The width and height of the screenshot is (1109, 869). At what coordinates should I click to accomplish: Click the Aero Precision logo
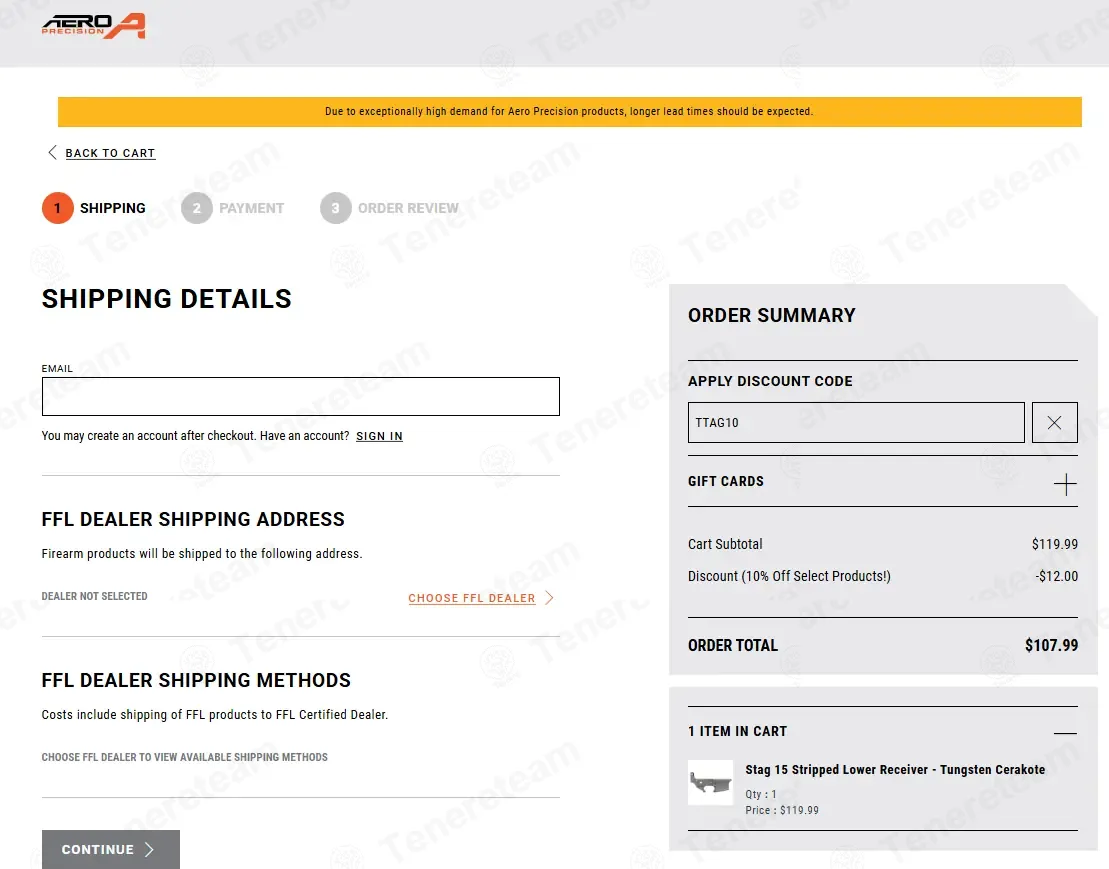tap(93, 26)
